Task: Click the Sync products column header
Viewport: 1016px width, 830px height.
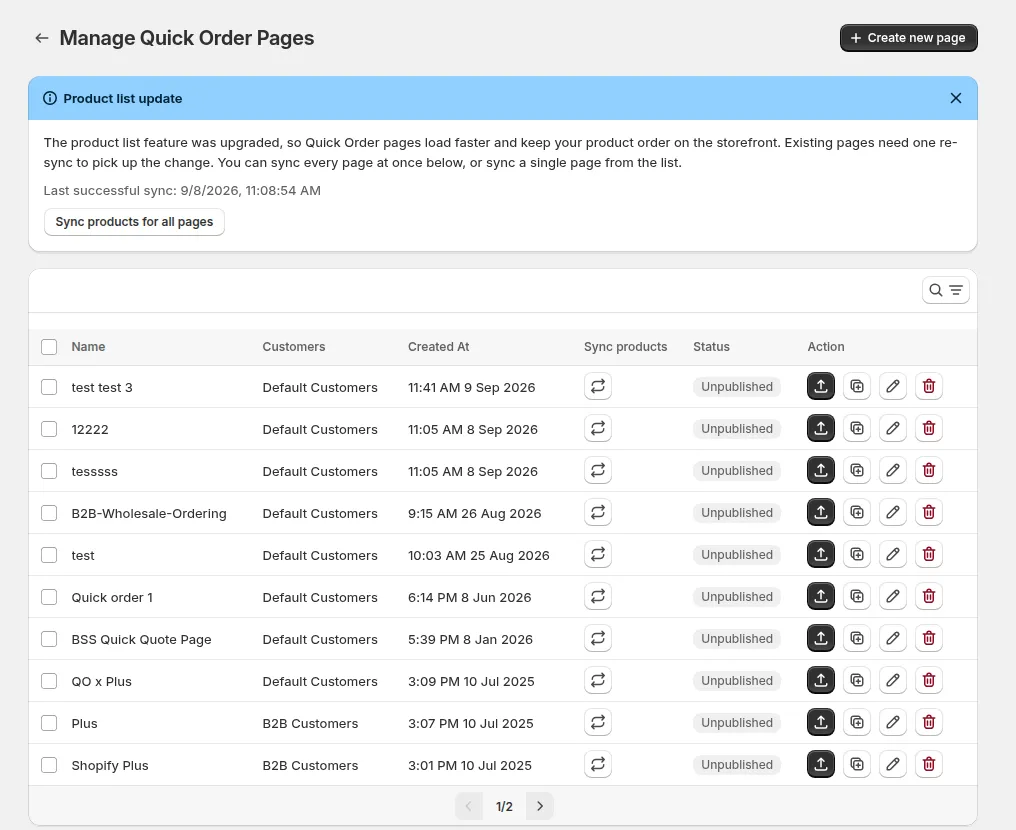Action: (x=625, y=347)
